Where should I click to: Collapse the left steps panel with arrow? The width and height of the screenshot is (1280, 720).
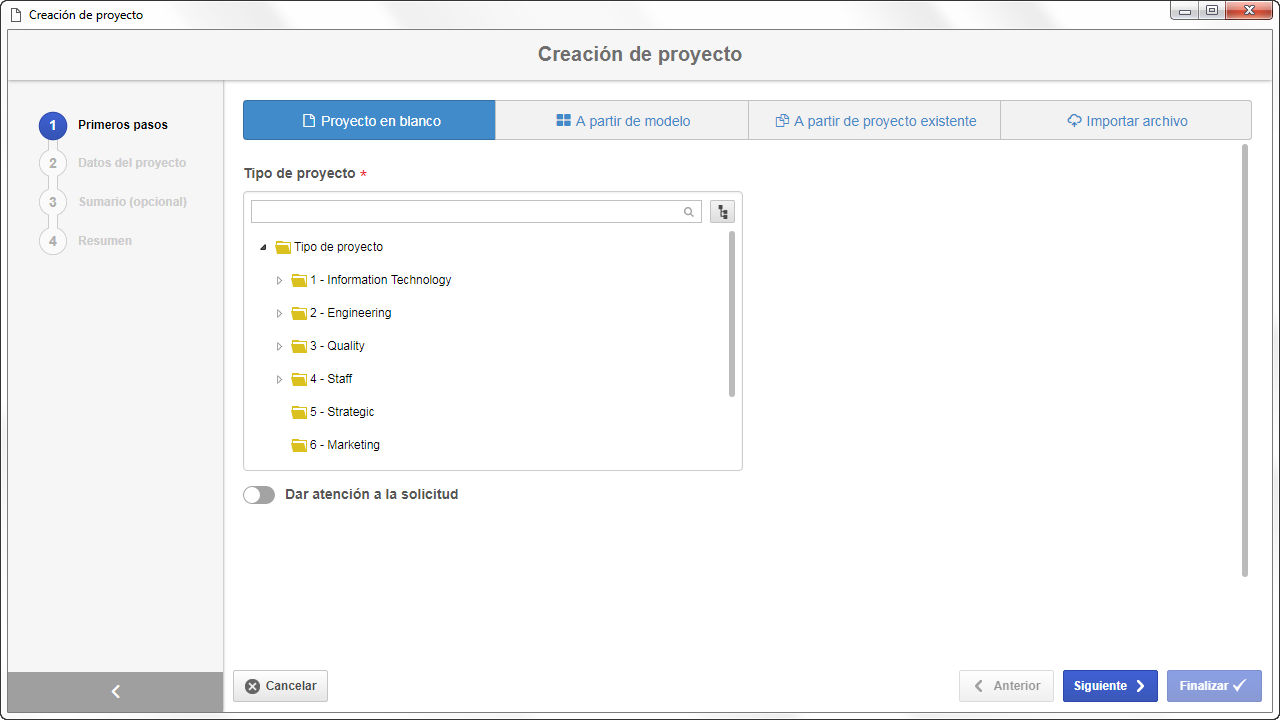tap(115, 691)
